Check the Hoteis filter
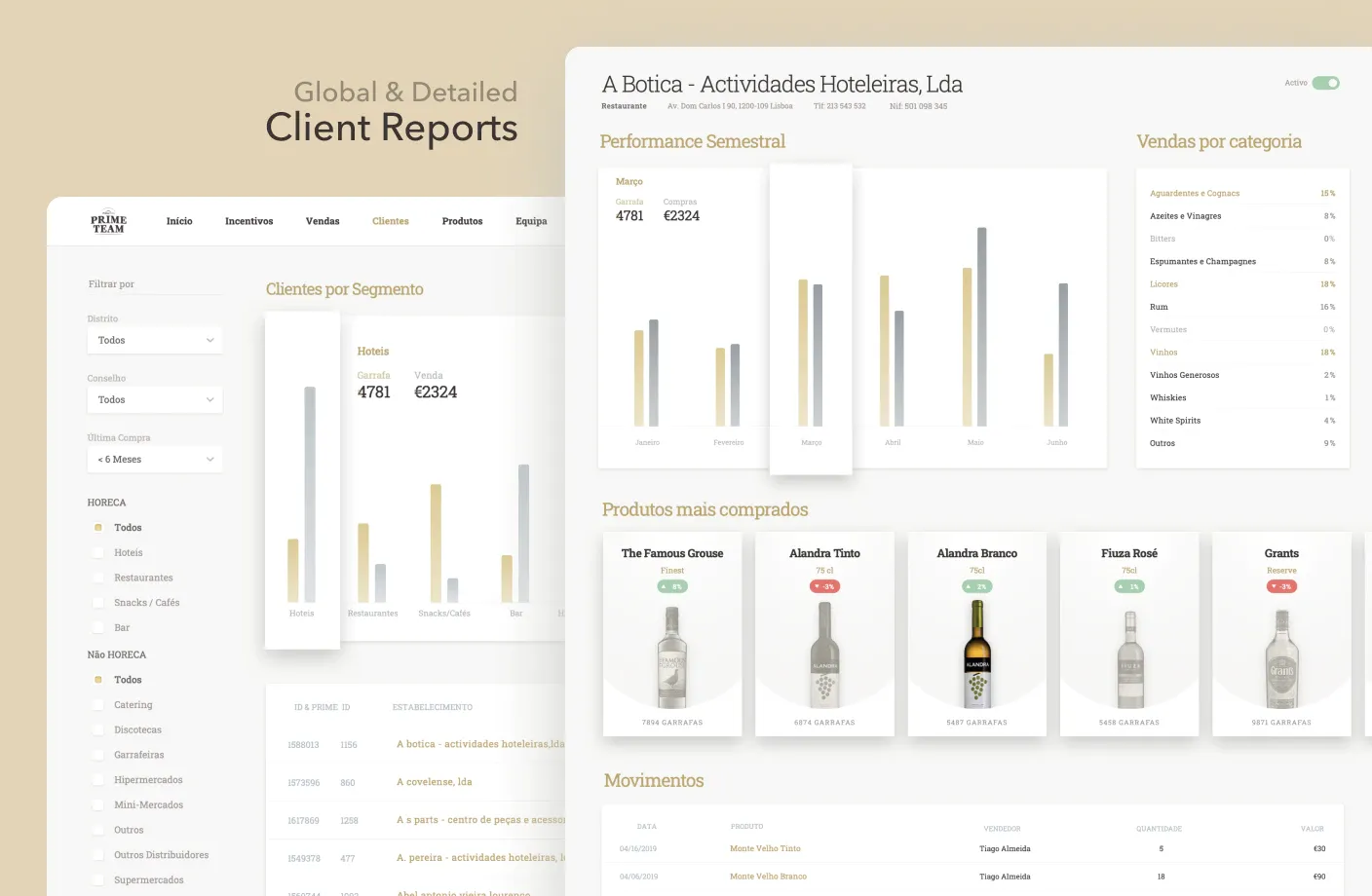This screenshot has height=896, width=1372. pos(98,553)
